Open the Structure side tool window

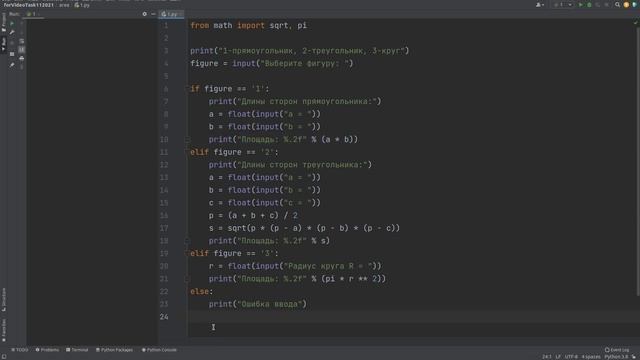[x=4, y=300]
